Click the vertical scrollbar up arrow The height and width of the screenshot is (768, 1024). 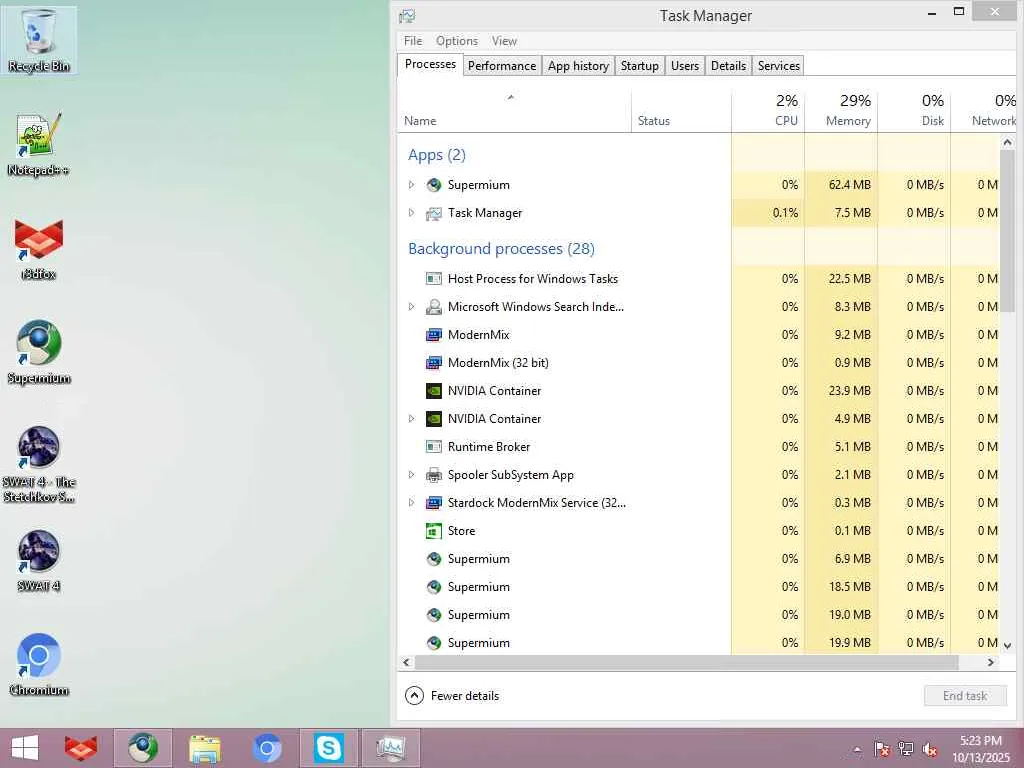coord(1007,142)
